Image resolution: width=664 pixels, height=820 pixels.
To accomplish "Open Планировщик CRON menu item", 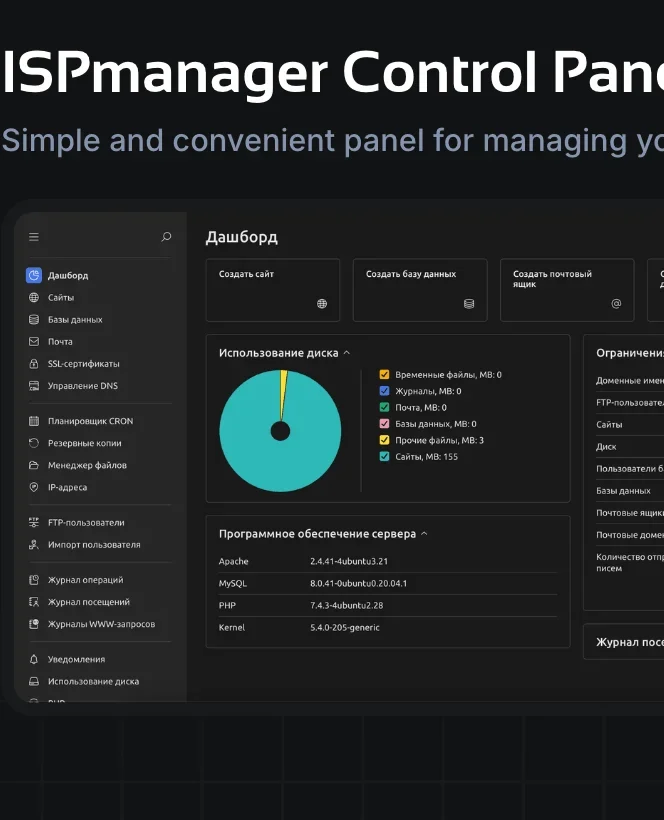I will point(90,421).
